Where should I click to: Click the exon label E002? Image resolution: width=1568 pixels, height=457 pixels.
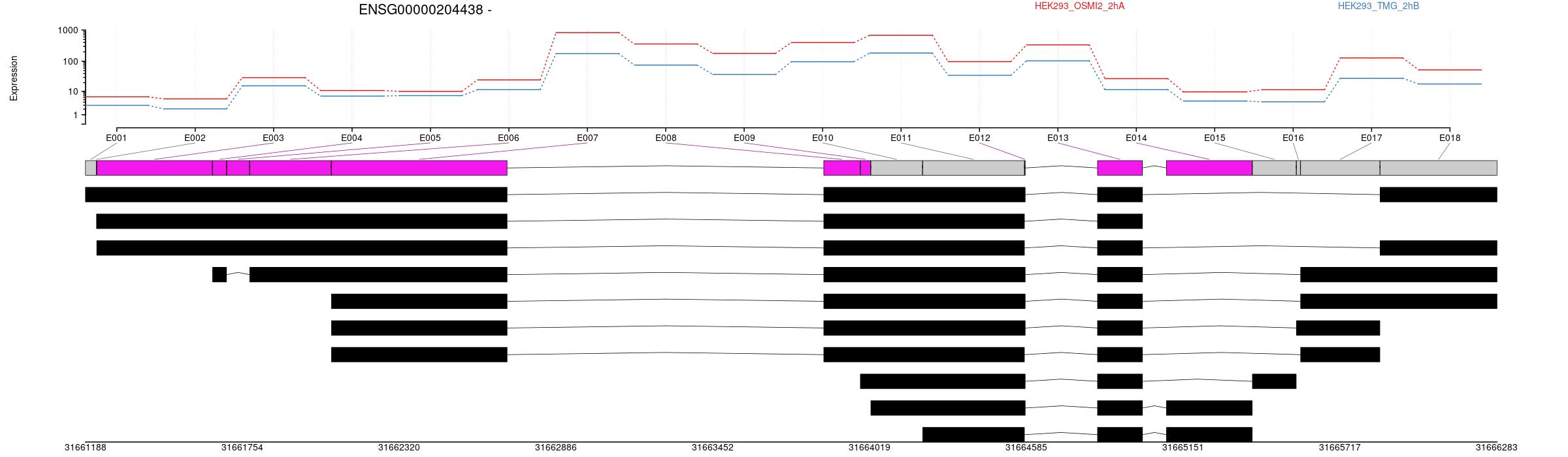(195, 138)
